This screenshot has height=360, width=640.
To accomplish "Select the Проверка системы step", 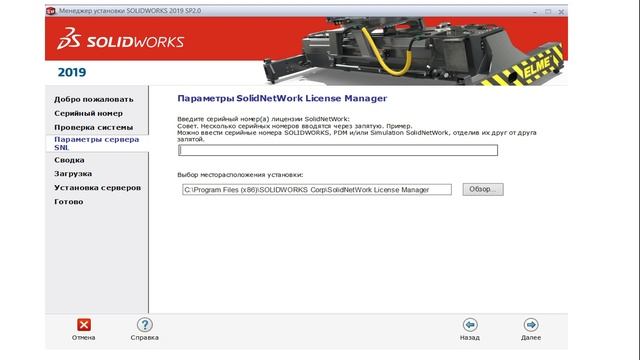I will 93,127.
